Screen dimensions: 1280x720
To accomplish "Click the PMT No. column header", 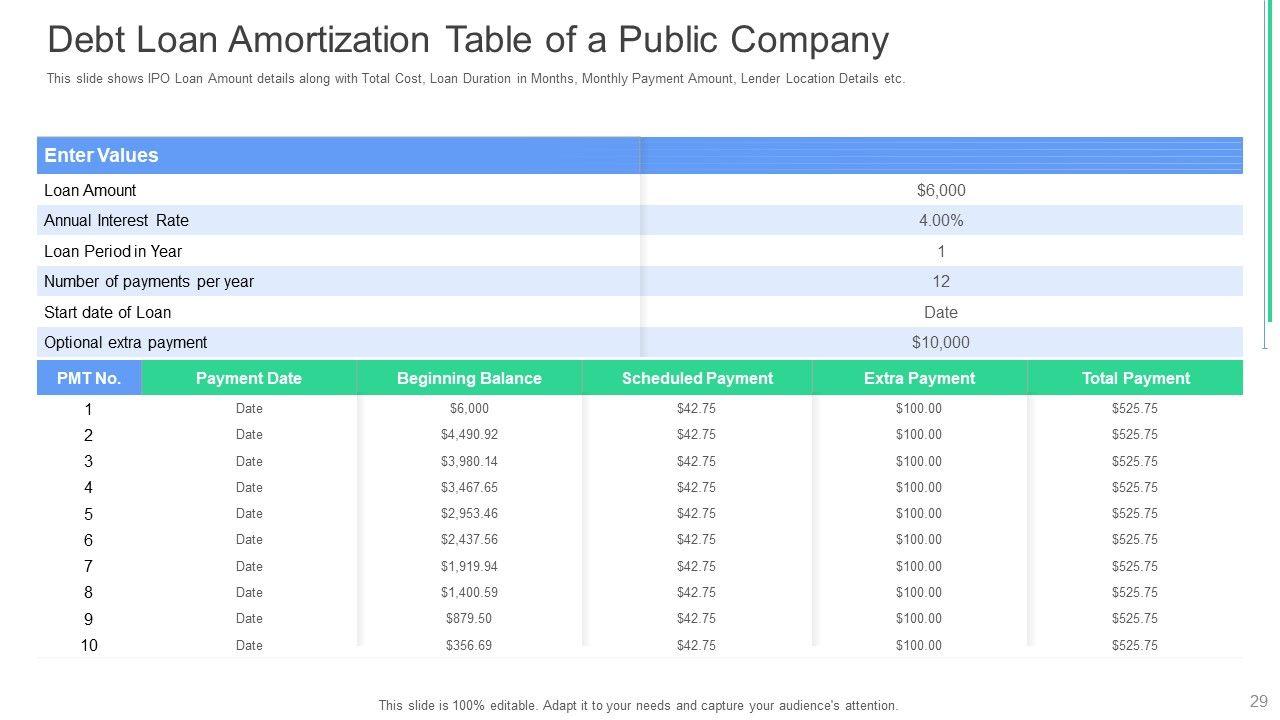I will [89, 378].
